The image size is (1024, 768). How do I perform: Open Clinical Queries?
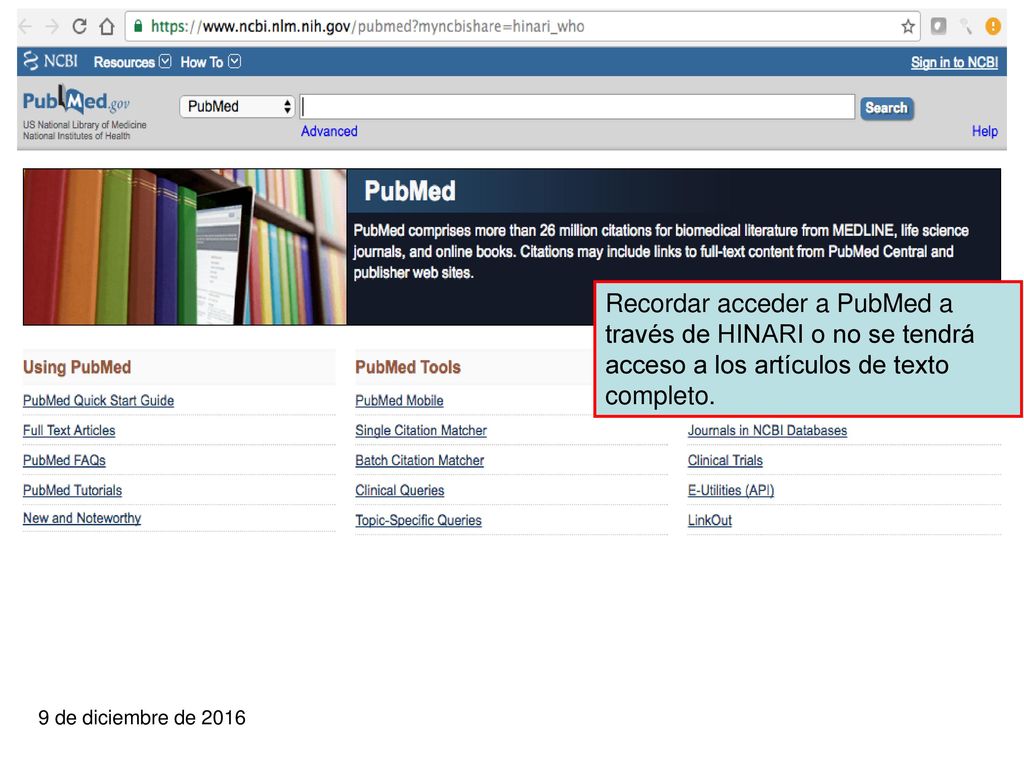(x=400, y=490)
